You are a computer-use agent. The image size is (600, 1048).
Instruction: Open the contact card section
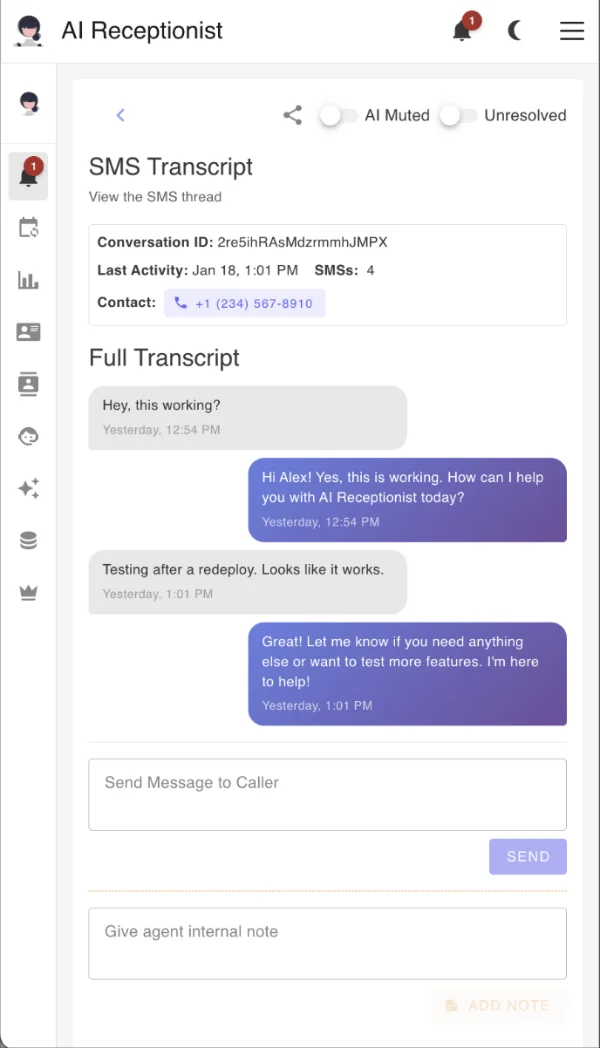28,332
